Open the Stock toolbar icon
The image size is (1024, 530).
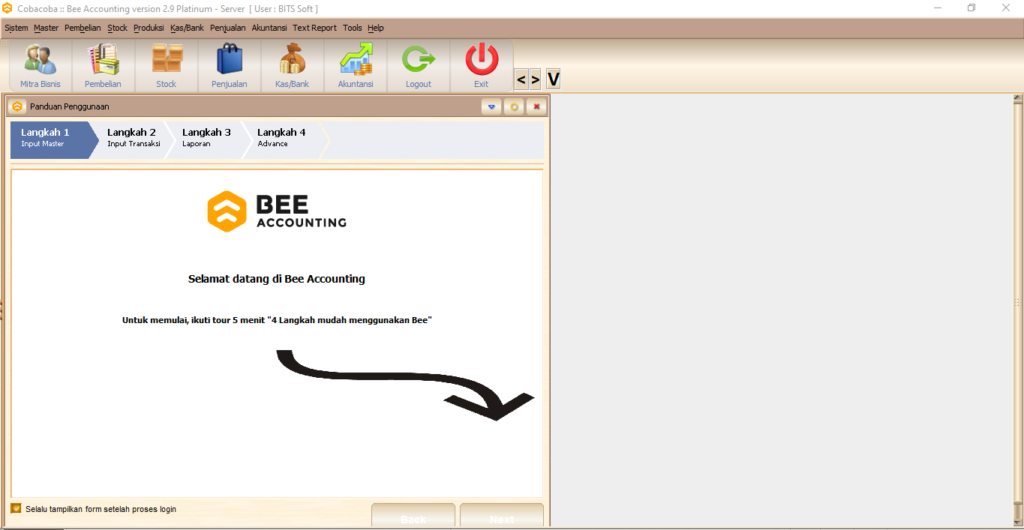[x=167, y=65]
